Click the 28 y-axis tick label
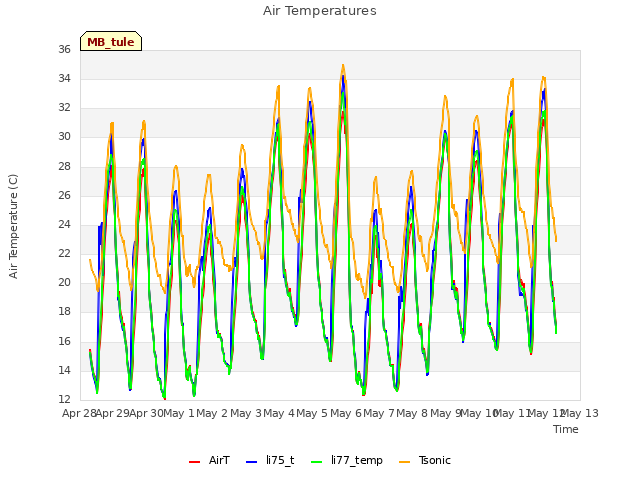 tap(64, 166)
